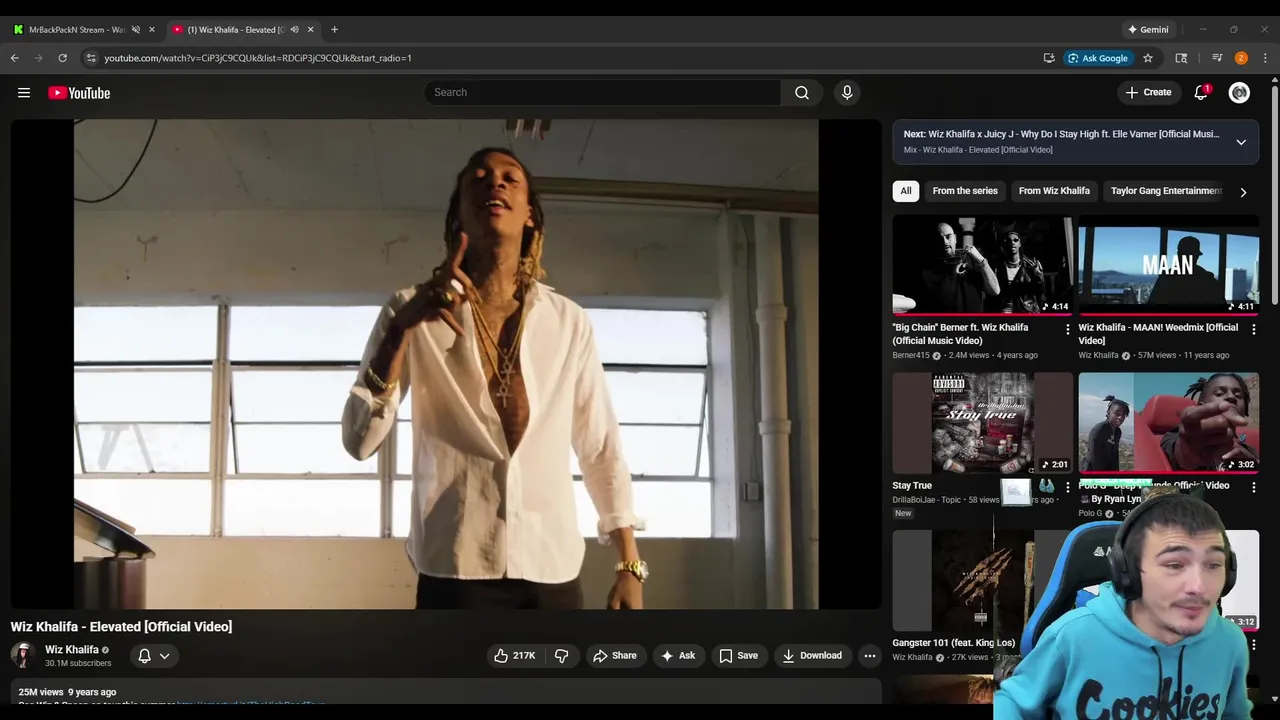This screenshot has height=720, width=1280.
Task: Go back in browser history
Action: tap(15, 58)
